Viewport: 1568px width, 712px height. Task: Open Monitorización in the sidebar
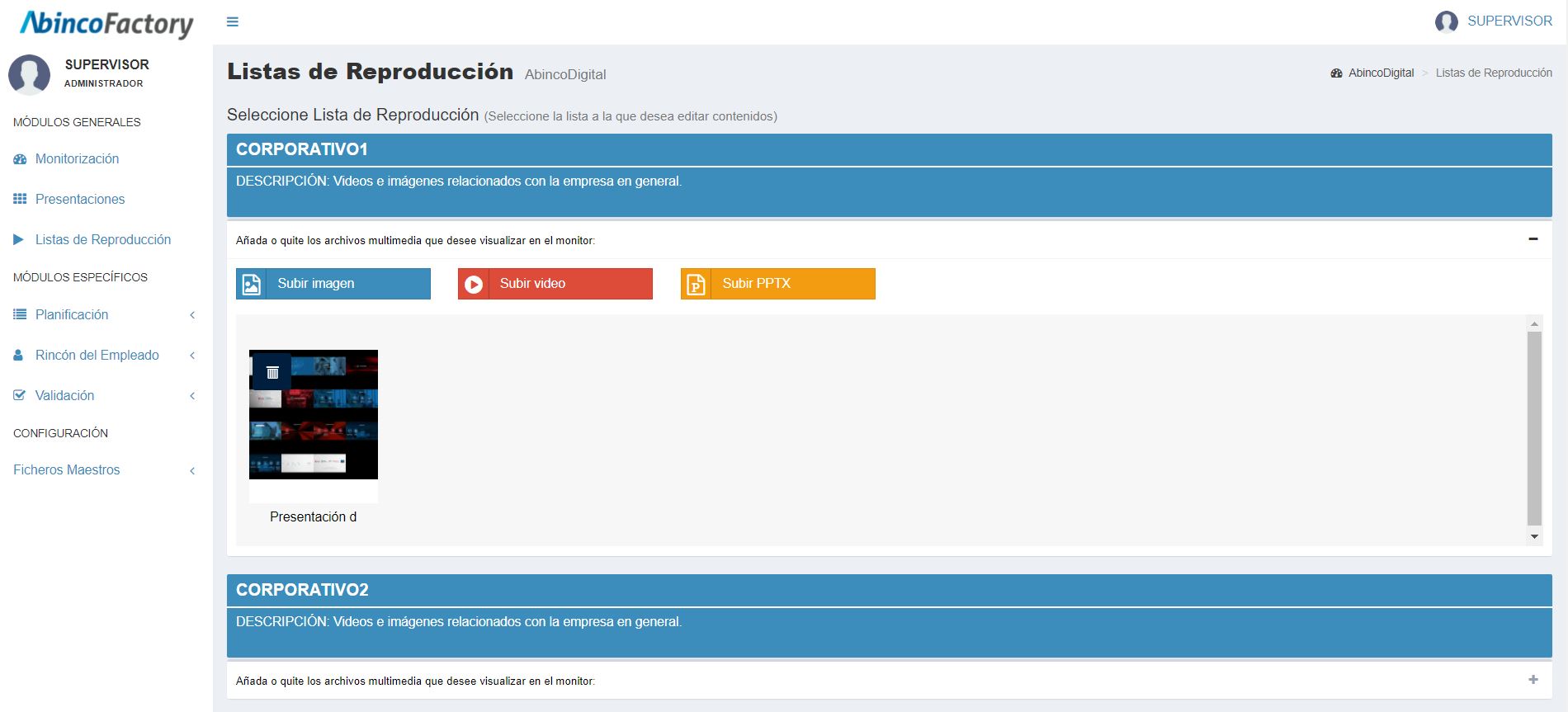(x=77, y=158)
